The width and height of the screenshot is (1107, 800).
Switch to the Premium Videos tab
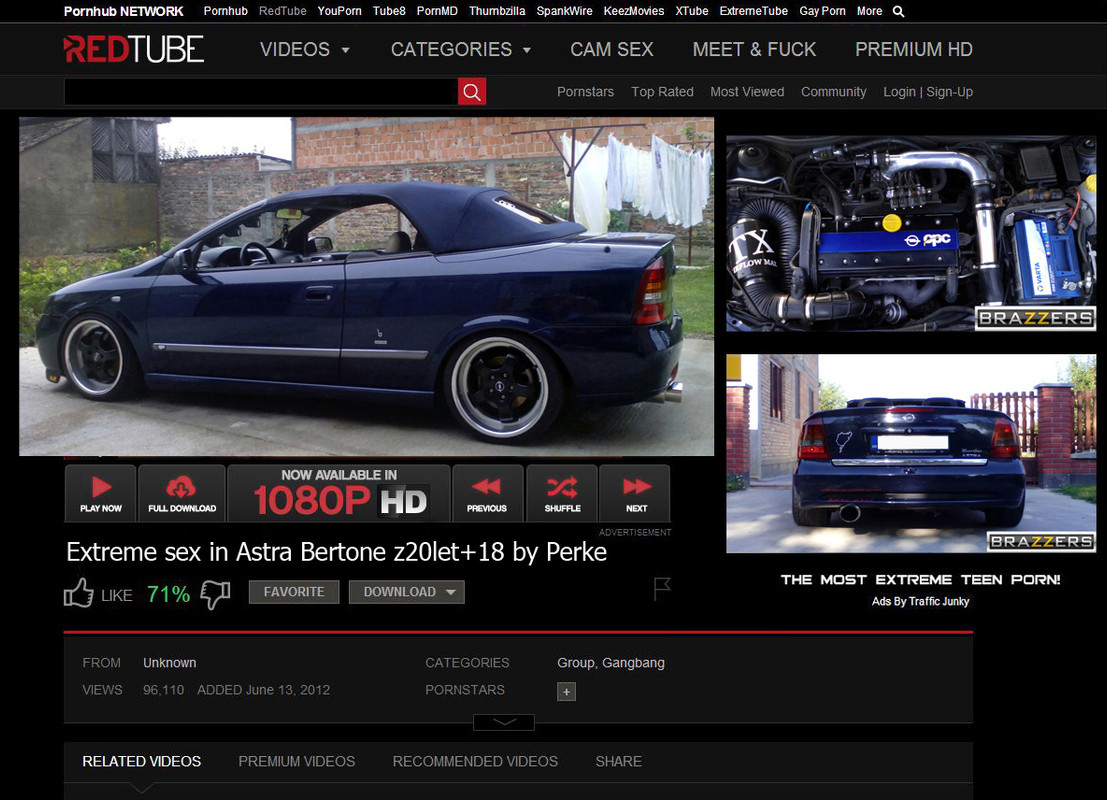click(x=297, y=761)
